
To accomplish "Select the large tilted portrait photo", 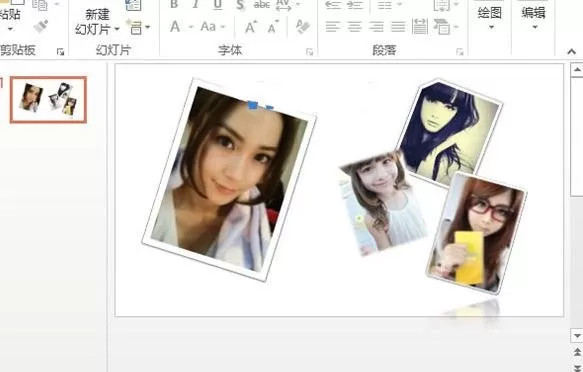I will coord(229,180).
